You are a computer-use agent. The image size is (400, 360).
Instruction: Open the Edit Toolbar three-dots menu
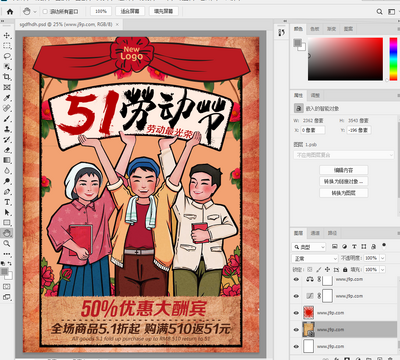[x=7, y=254]
